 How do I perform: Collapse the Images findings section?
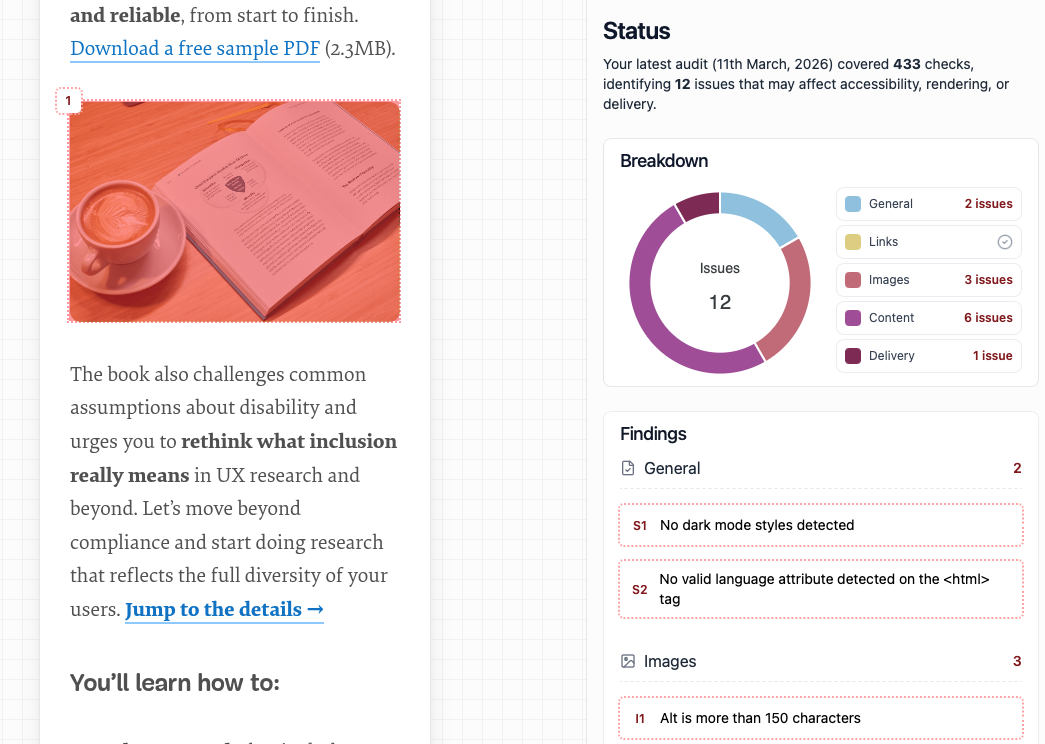(x=670, y=661)
